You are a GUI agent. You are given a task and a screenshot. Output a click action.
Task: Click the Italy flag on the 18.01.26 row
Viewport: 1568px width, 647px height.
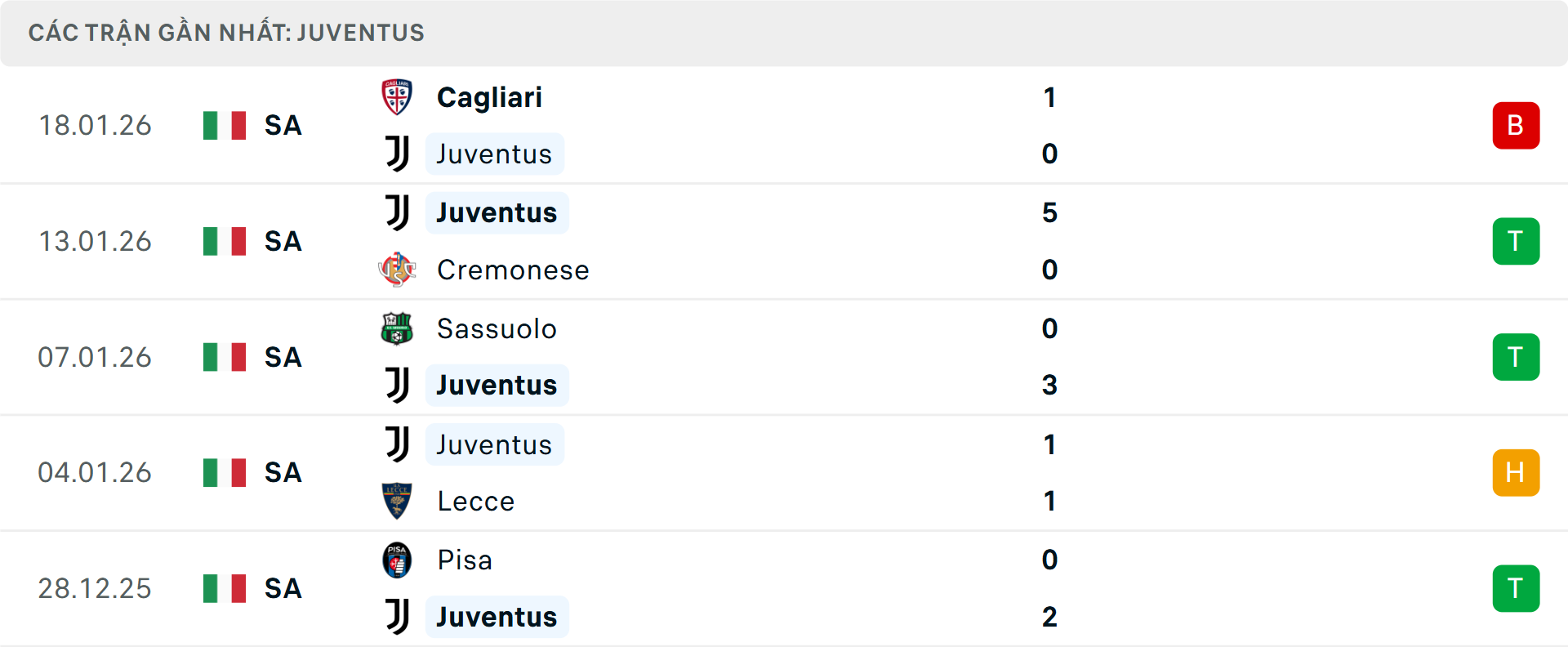point(224,126)
